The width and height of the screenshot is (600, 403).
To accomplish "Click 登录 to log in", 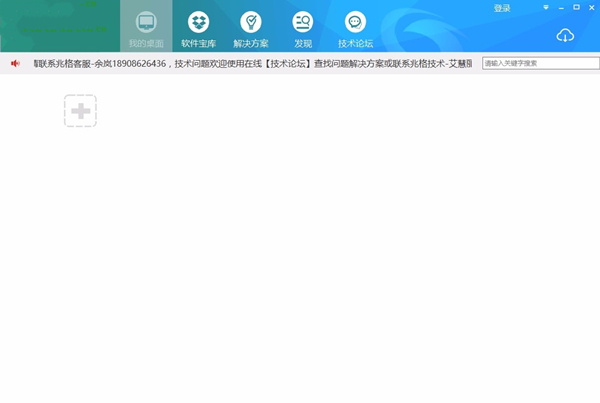I will 502,8.
